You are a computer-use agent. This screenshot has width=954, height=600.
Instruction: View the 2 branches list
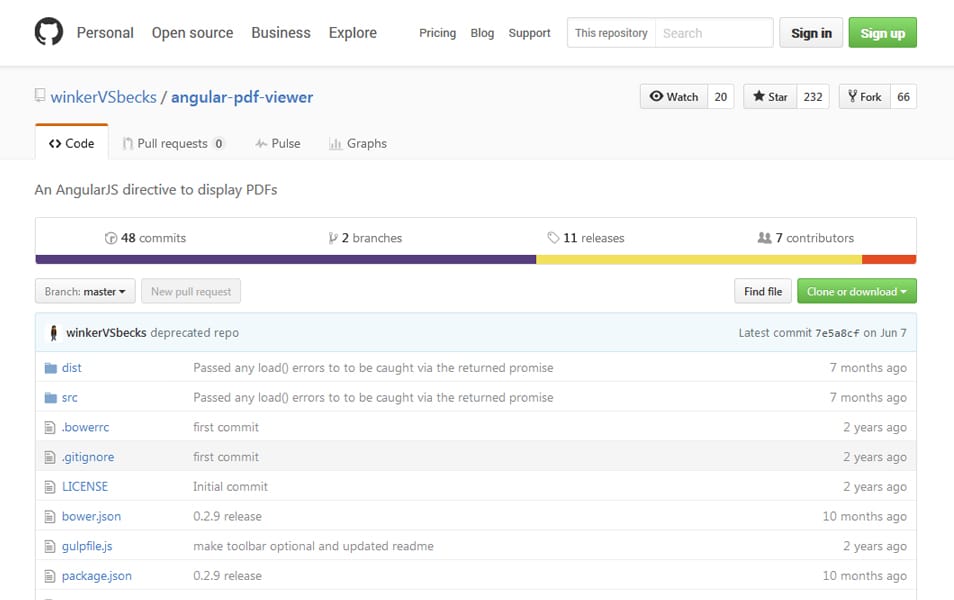[365, 238]
